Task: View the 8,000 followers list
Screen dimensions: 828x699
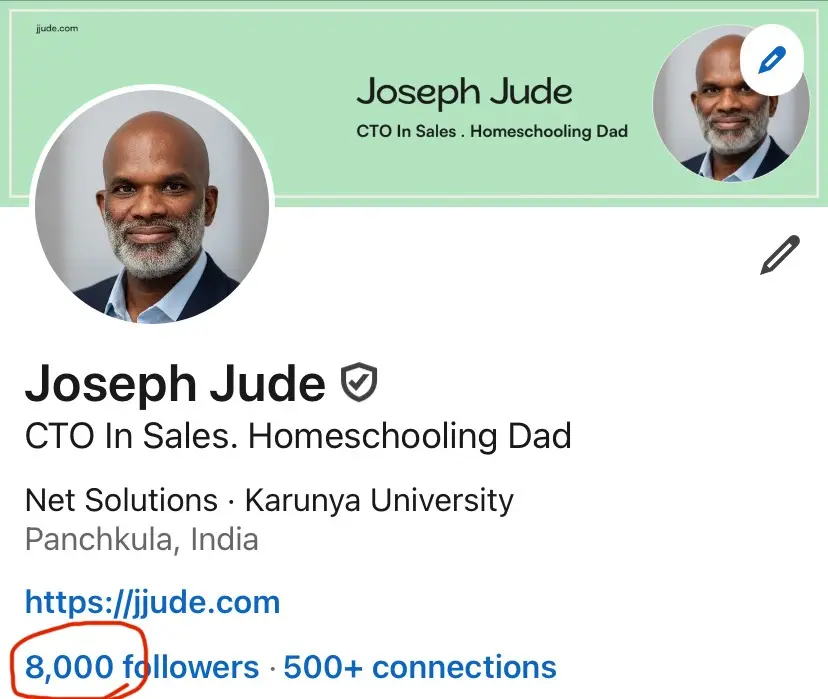Action: coord(140,667)
